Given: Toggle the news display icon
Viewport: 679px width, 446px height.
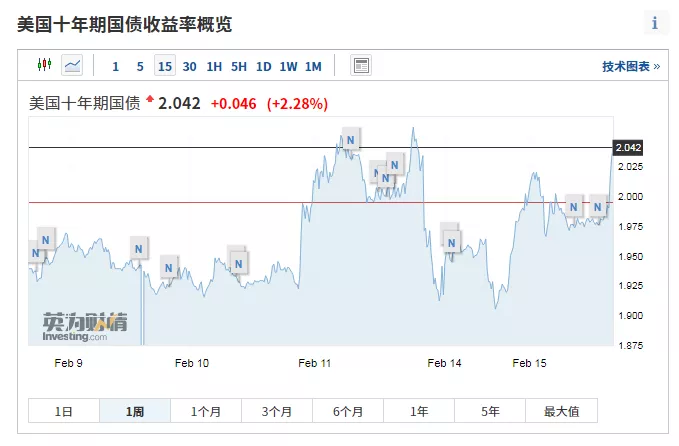Looking at the screenshot, I should click(x=361, y=66).
